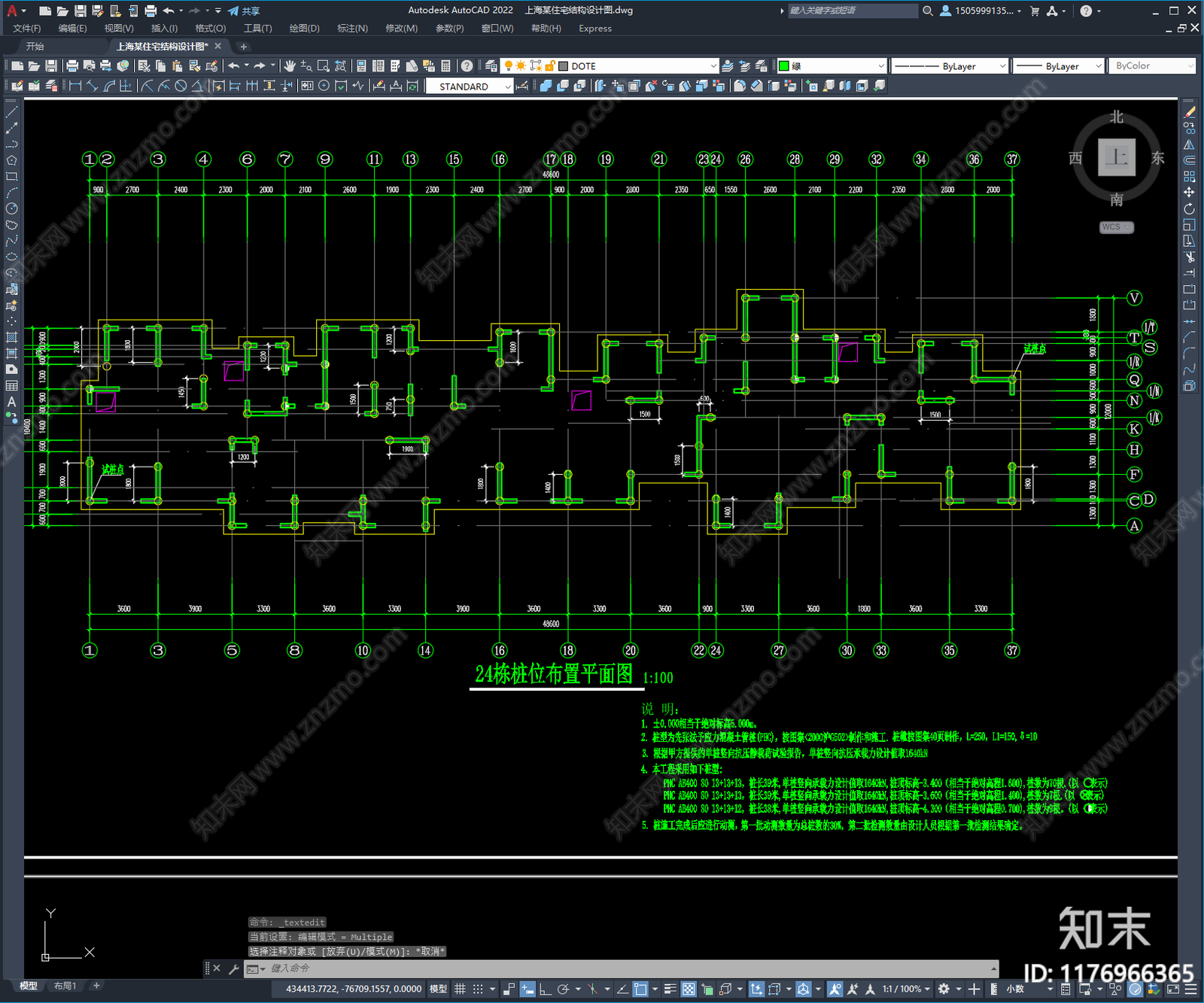Click the Rotate tool in the modify toolbar
This screenshot has height=1003, width=1204.
(x=1189, y=208)
